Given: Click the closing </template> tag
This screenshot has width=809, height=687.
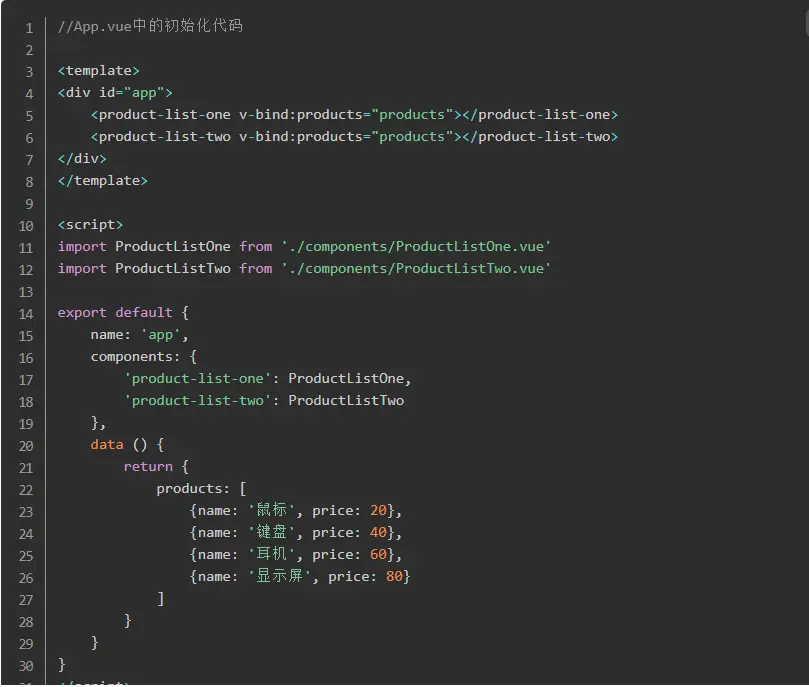Looking at the screenshot, I should 103,181.
